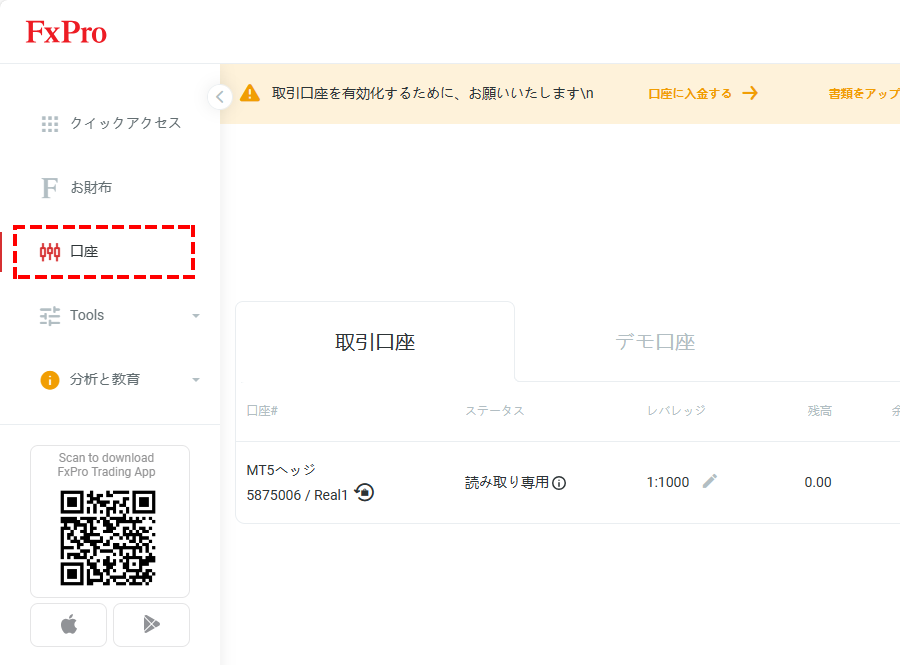Open 分析と教育 menu label
This screenshot has height=665, width=900.
point(105,379)
